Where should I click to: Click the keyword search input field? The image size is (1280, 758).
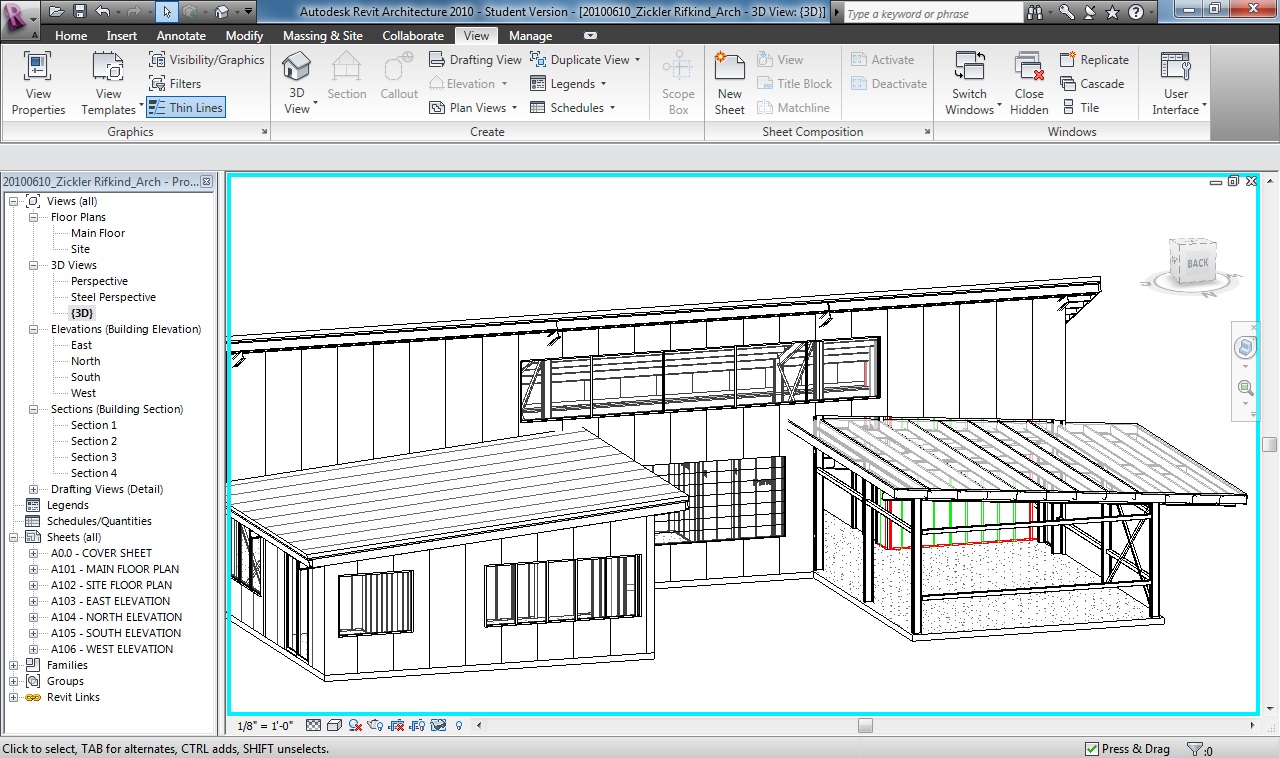coord(930,14)
